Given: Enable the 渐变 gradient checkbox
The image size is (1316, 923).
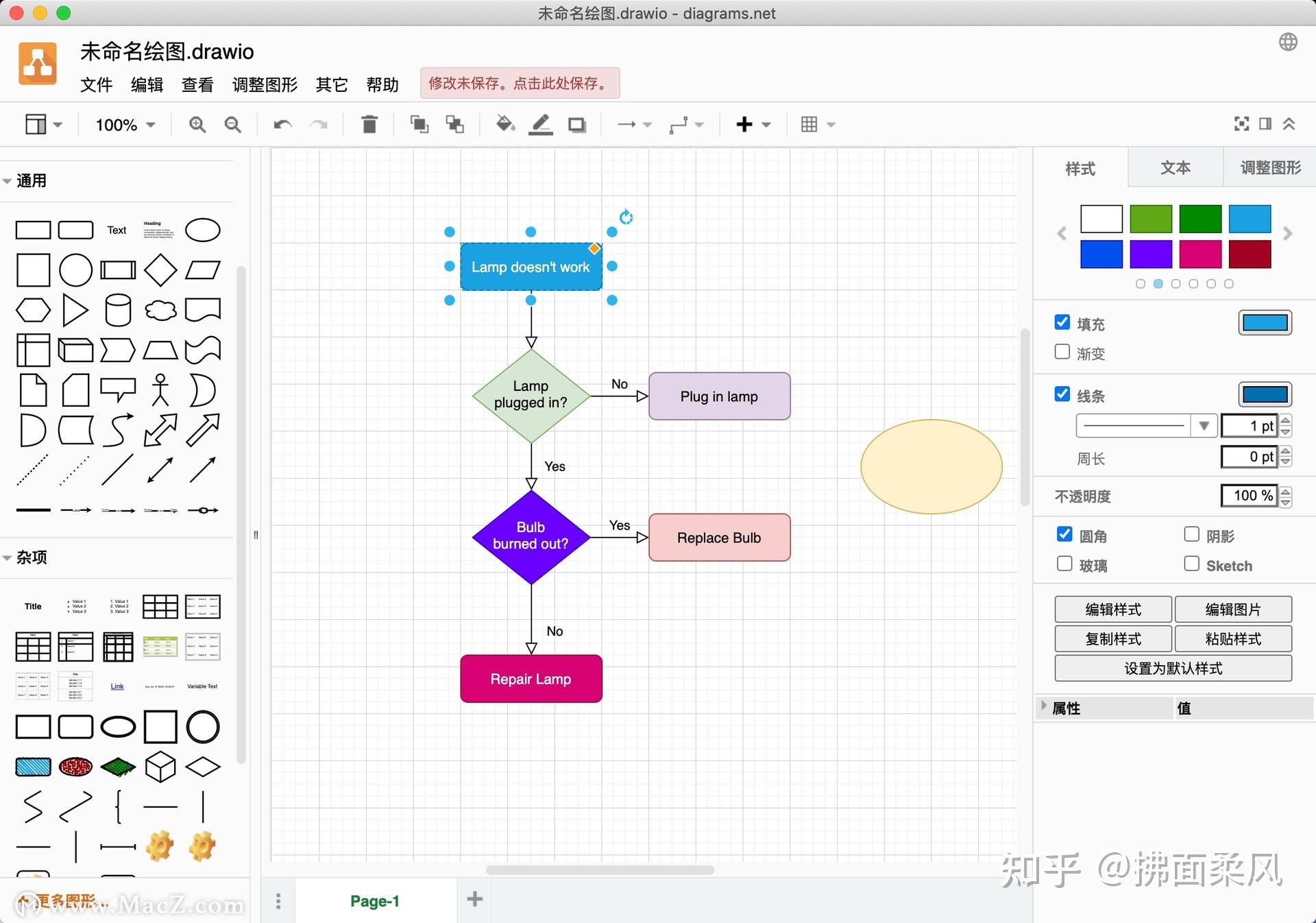Looking at the screenshot, I should tap(1062, 352).
